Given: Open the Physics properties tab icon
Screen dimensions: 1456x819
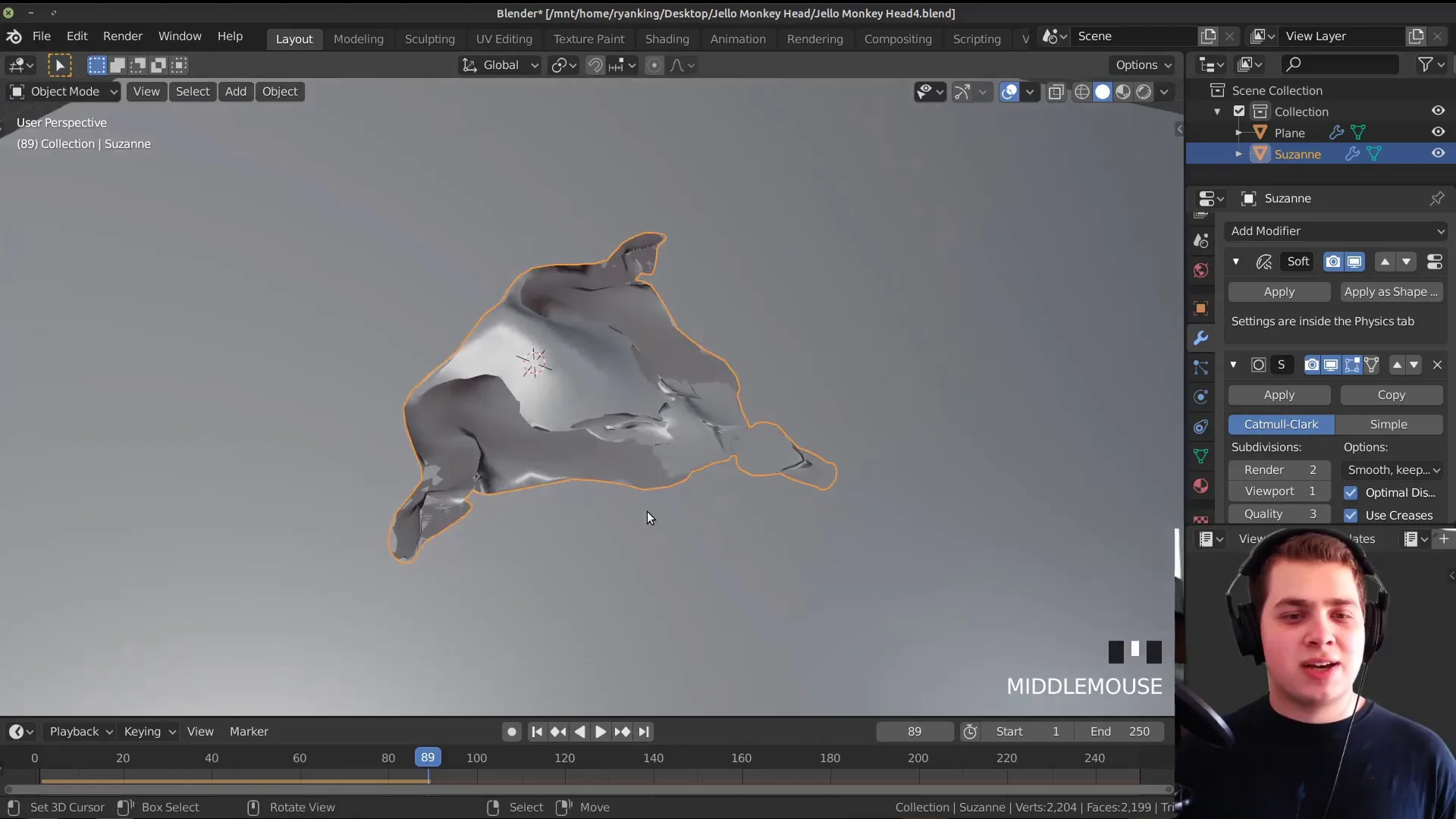Looking at the screenshot, I should point(1200,397).
